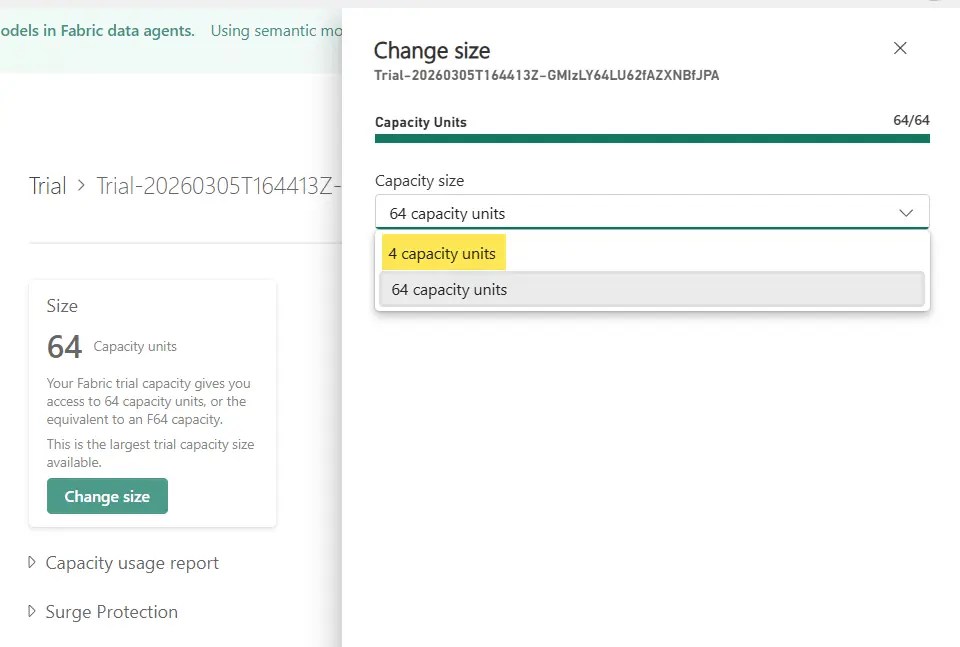Viewport: 960px width, 647px height.
Task: Click the Capacity Units progress bar
Action: click(652, 139)
